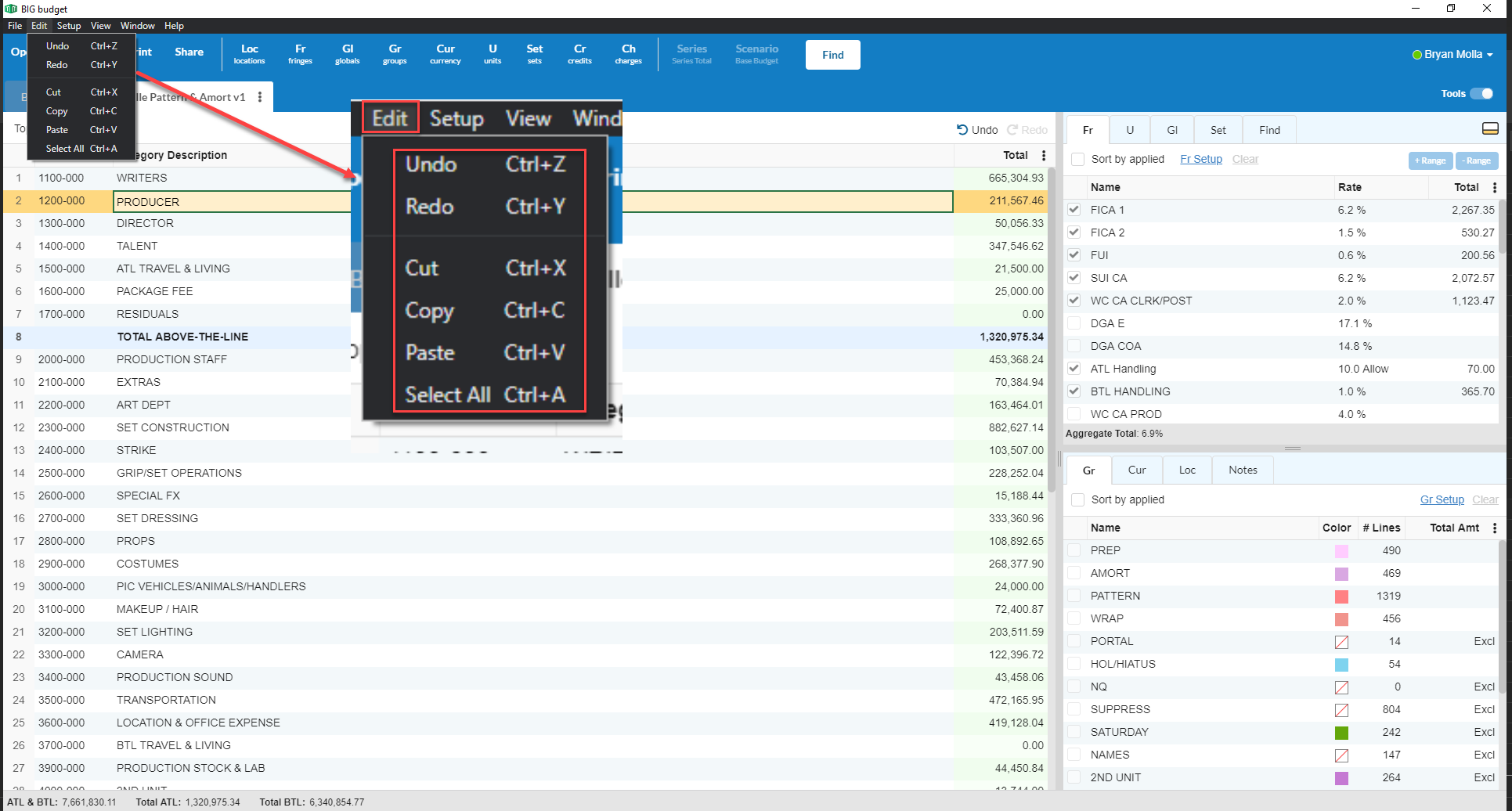Open the Ch charges toolbar button
The image size is (1512, 811).
[629, 54]
